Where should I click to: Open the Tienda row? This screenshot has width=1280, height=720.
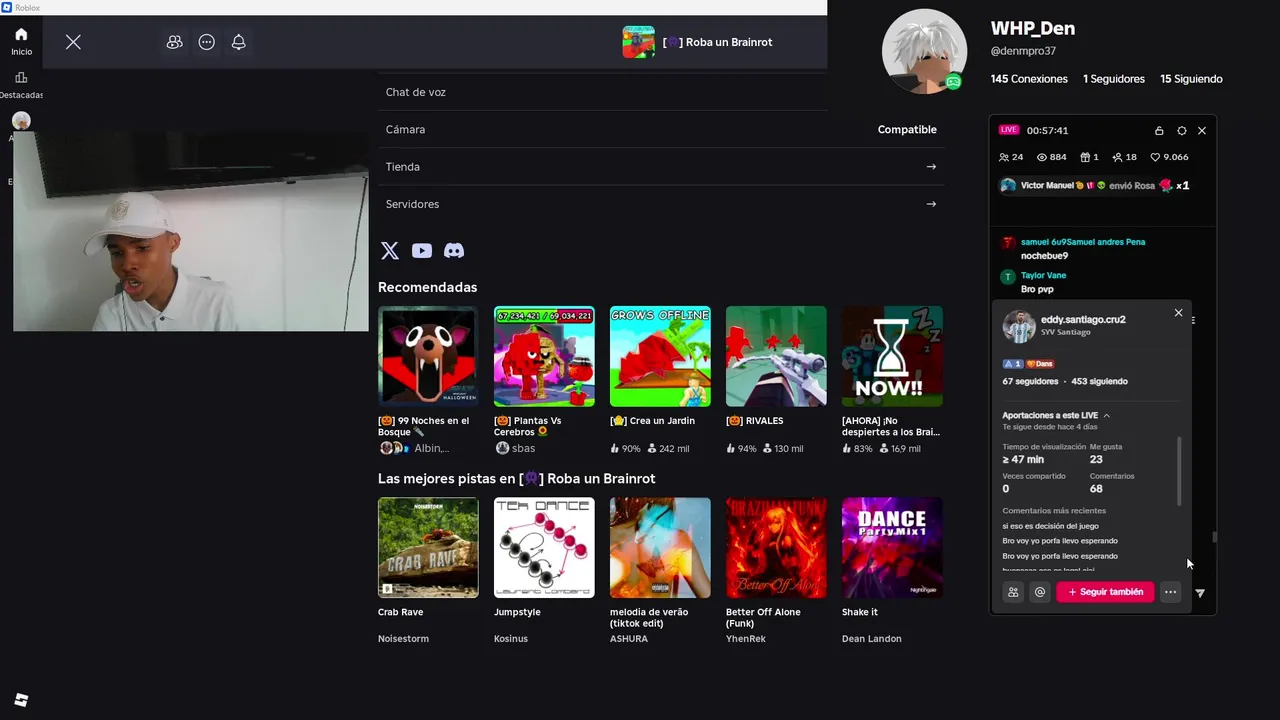coord(661,167)
